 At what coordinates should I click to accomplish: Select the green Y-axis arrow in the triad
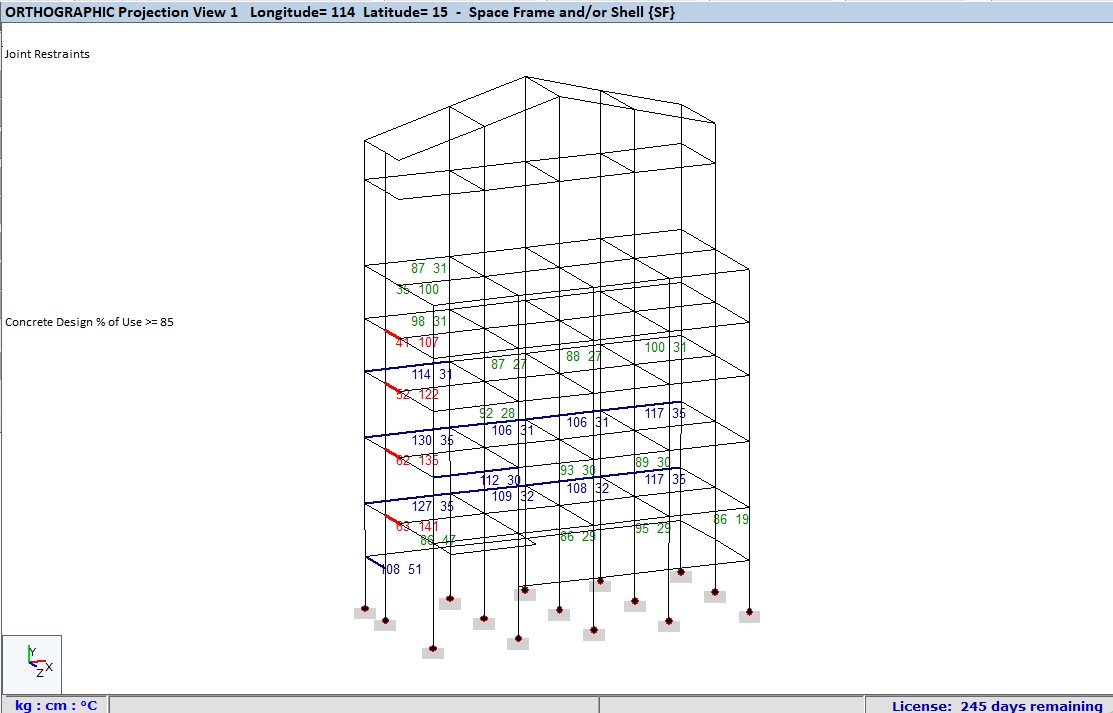(x=29, y=651)
